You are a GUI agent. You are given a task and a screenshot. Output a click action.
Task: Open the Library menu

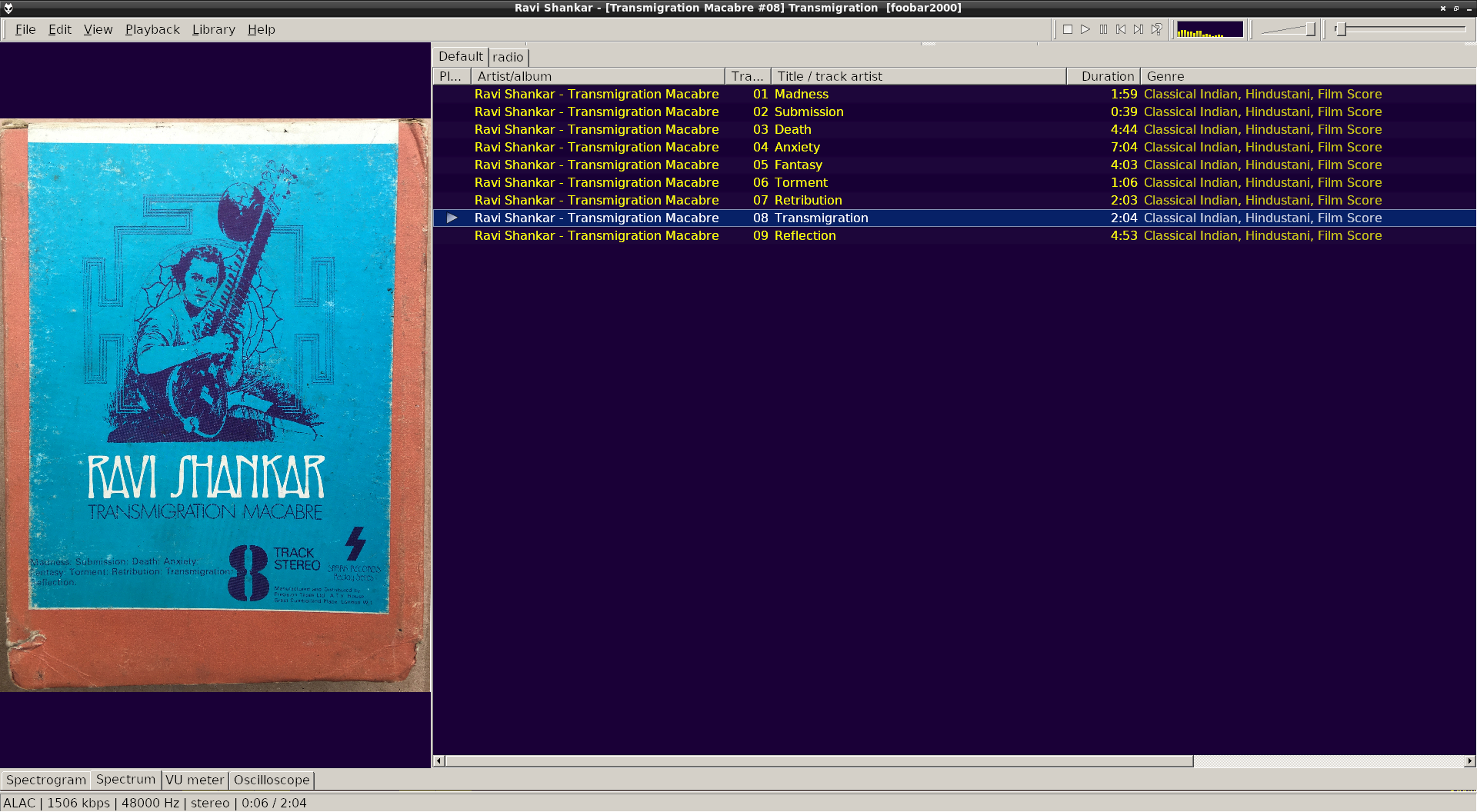213,29
